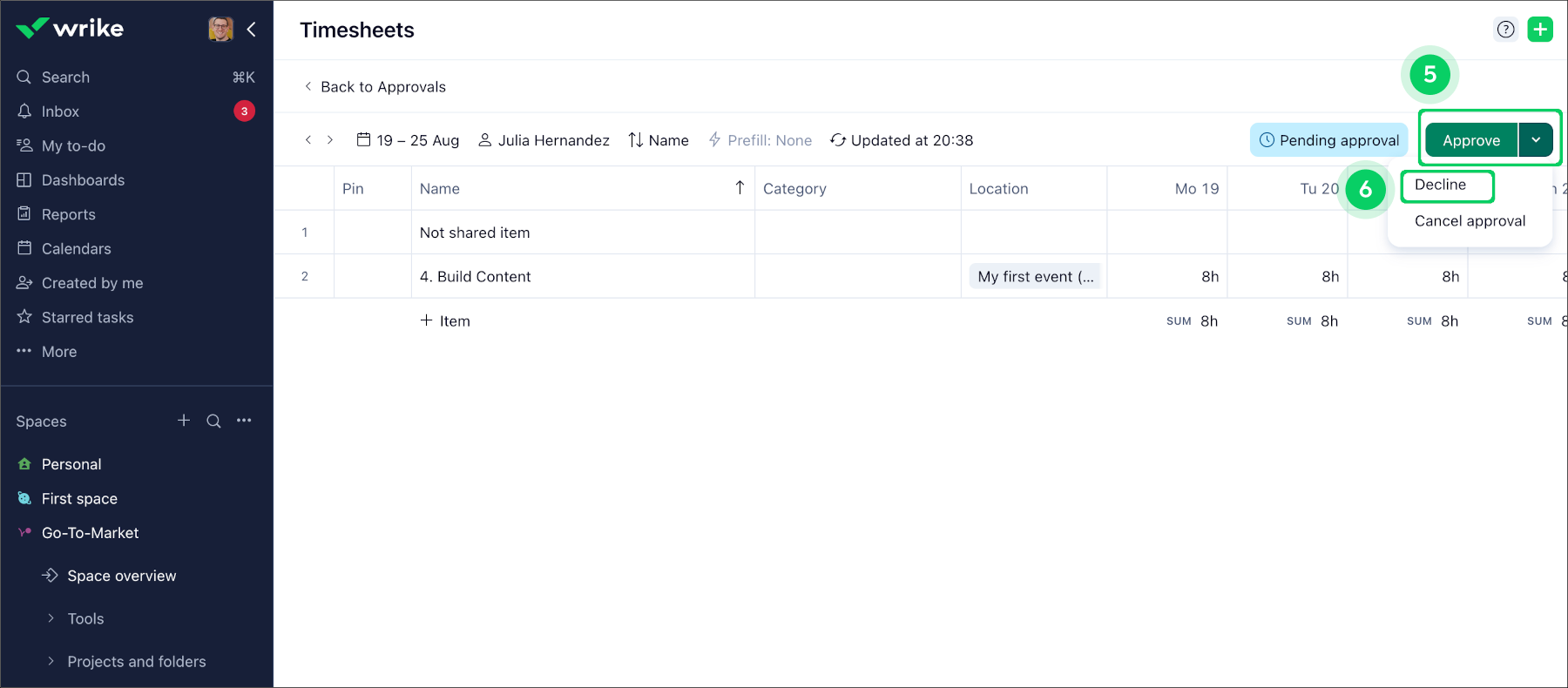Open the 19 – 25 Aug date picker
Image resolution: width=1568 pixels, height=688 pixels.
(408, 140)
